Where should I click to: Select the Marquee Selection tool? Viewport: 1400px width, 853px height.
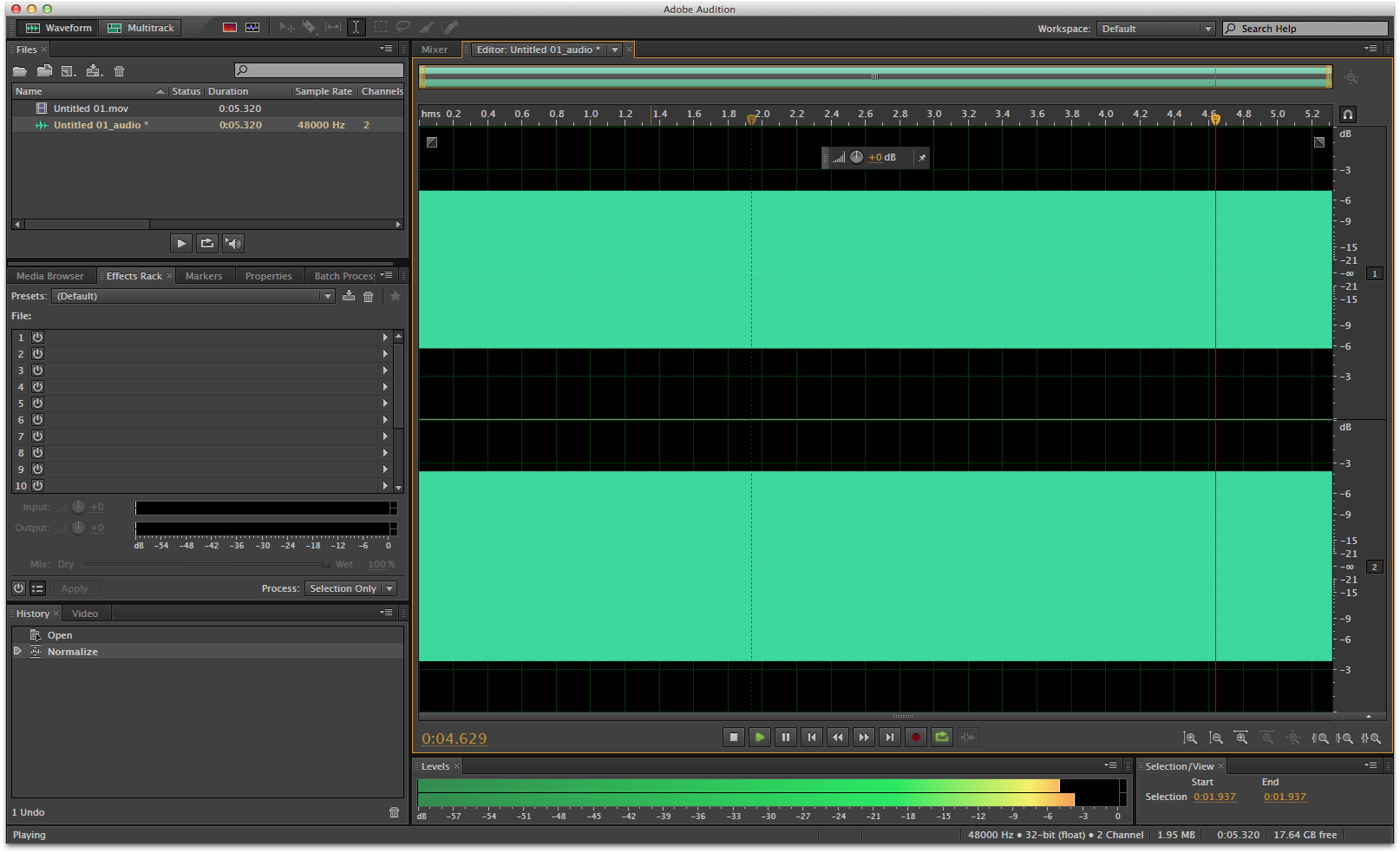click(x=380, y=28)
